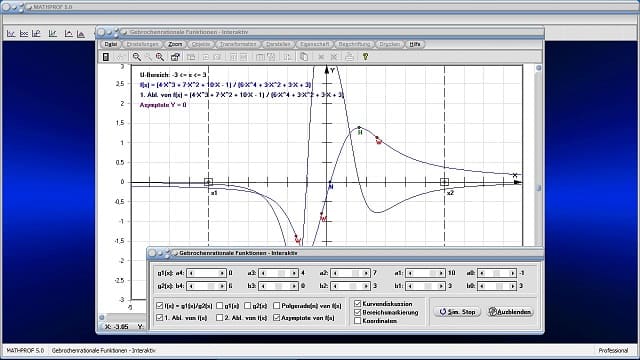
Task: Toggle the 1. Abl. von f(x) checkbox
Action: 160,317
